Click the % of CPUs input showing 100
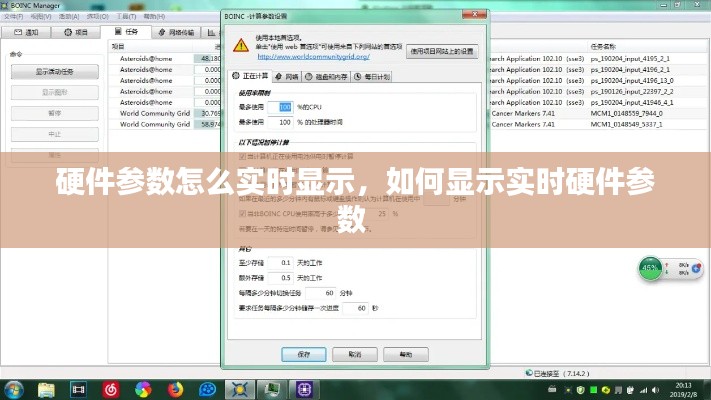Image resolution: width=711 pixels, height=400 pixels. (x=280, y=107)
